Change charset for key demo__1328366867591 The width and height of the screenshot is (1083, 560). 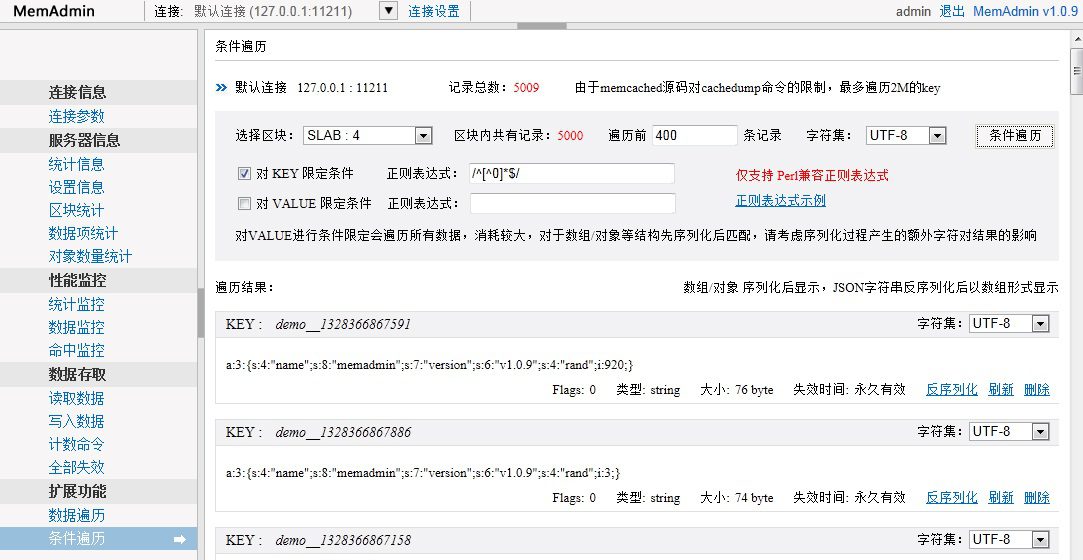coord(1040,324)
